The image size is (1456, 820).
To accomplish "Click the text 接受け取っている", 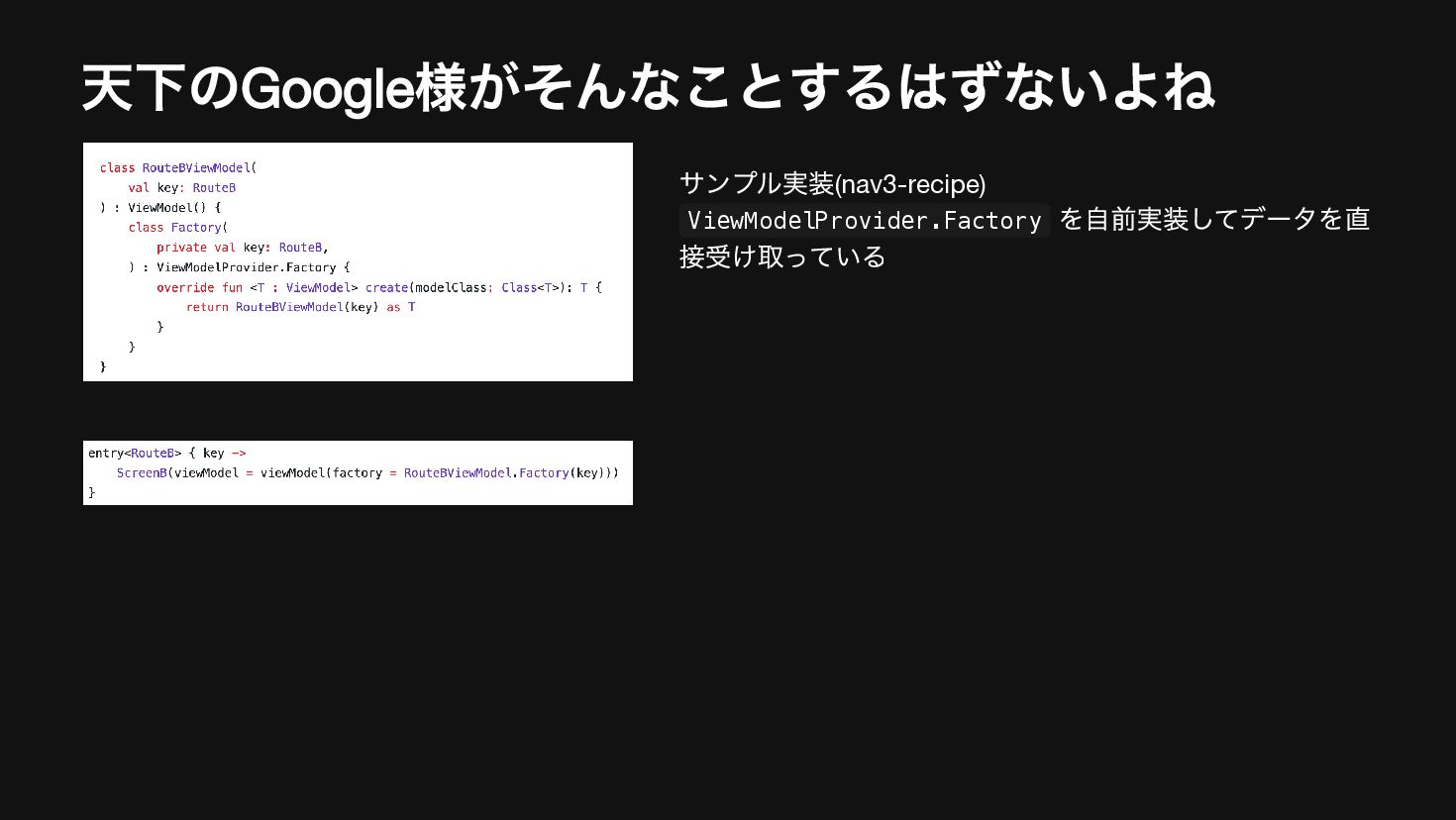I will coord(782,256).
